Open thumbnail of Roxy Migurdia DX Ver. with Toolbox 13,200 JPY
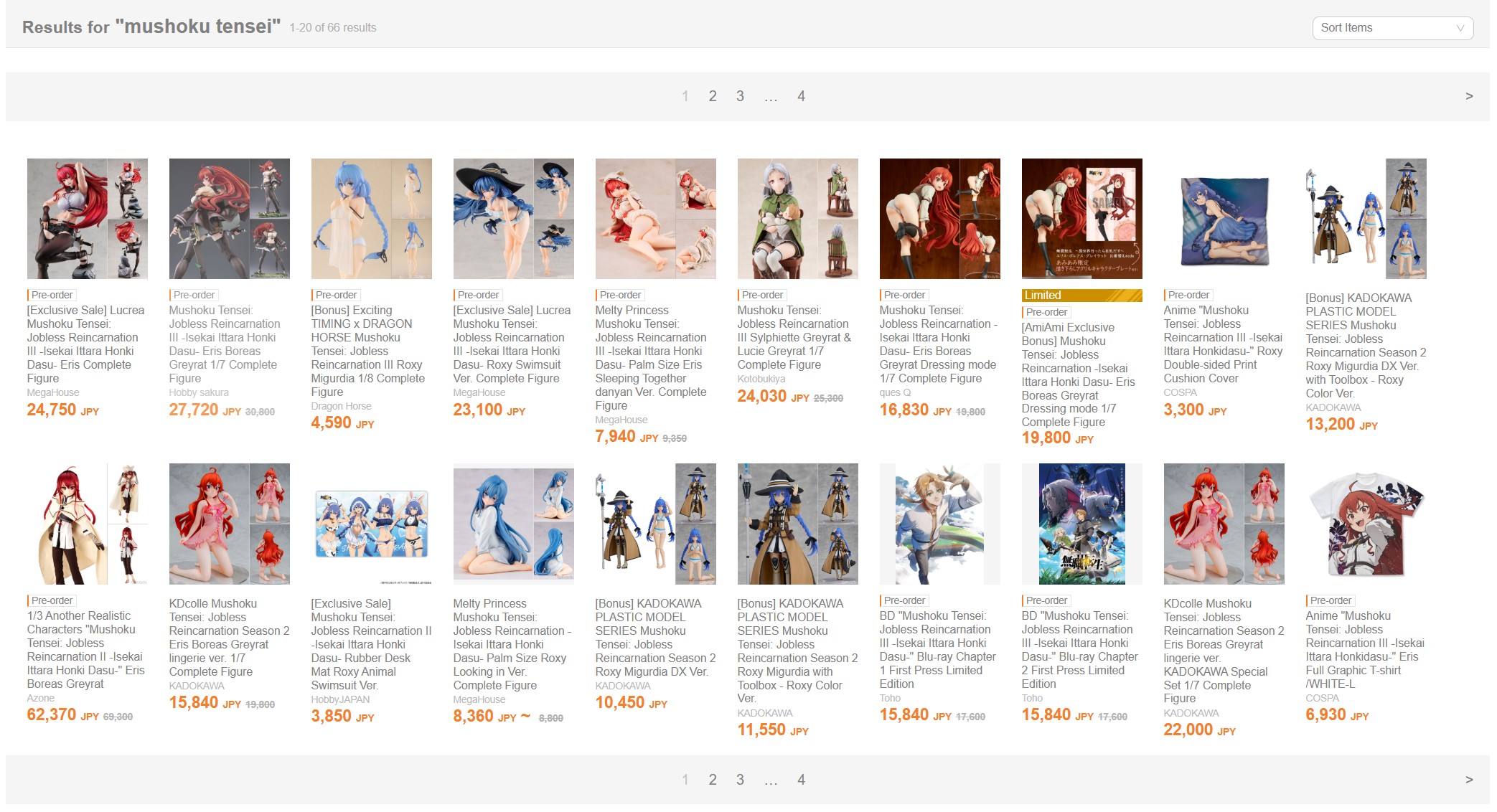The height and width of the screenshot is (812, 1497). [1366, 219]
